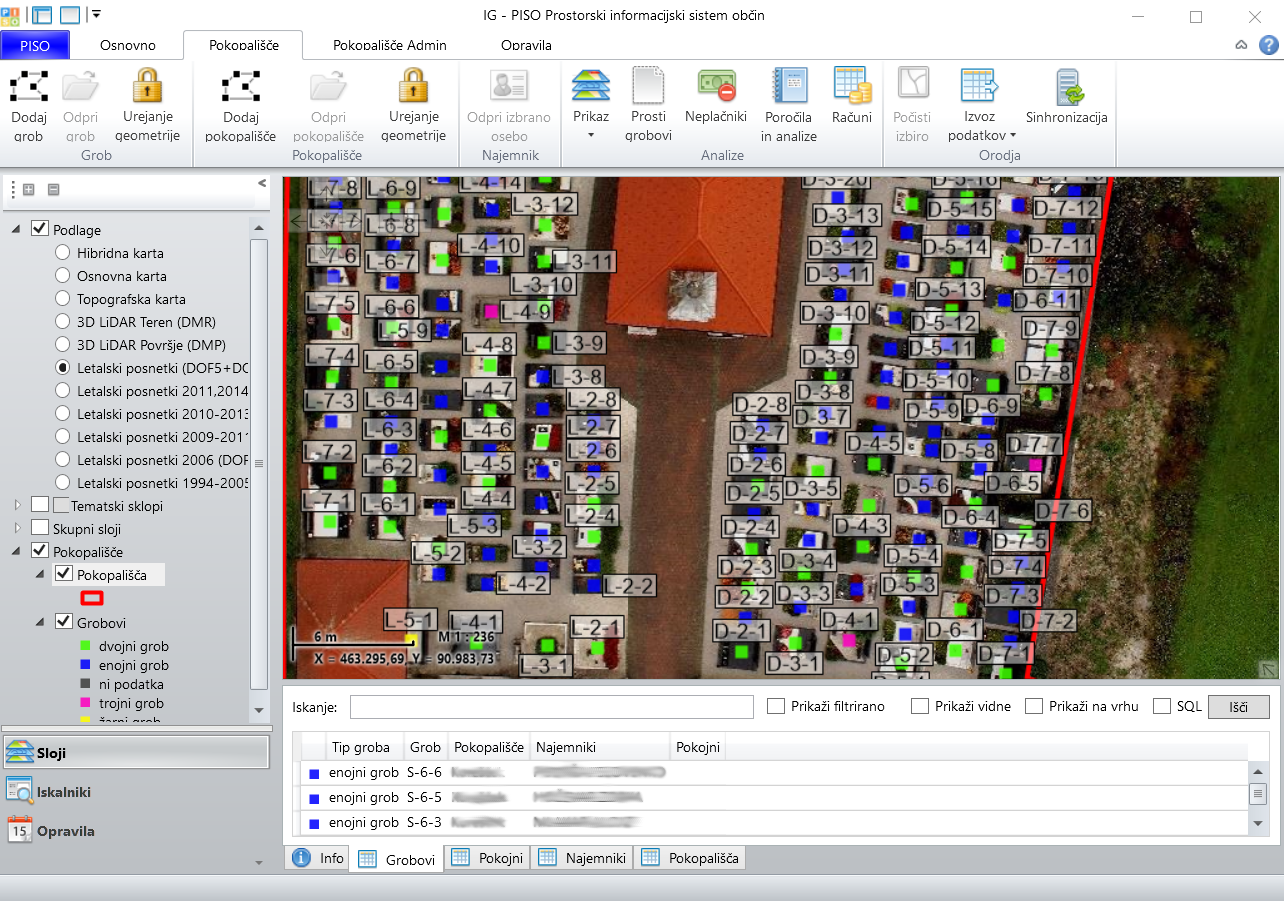The height and width of the screenshot is (901, 1284).
Task: Click the Dodaj grob icon
Action: click(29, 86)
